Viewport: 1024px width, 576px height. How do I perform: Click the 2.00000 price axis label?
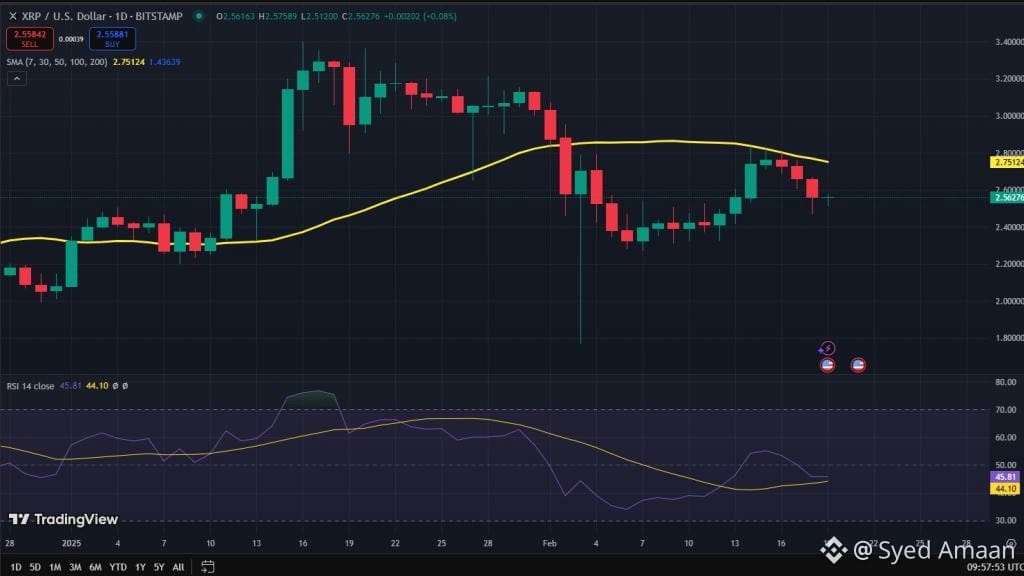[x=1009, y=301]
